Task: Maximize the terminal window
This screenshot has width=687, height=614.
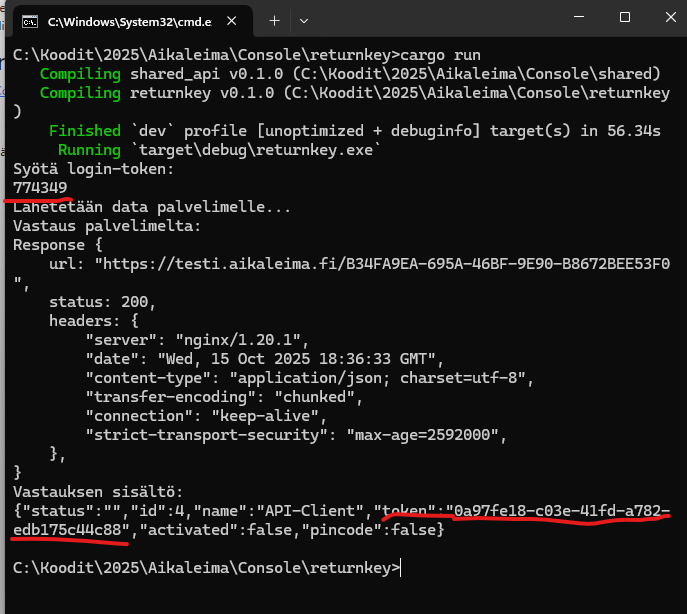Action: 624,18
